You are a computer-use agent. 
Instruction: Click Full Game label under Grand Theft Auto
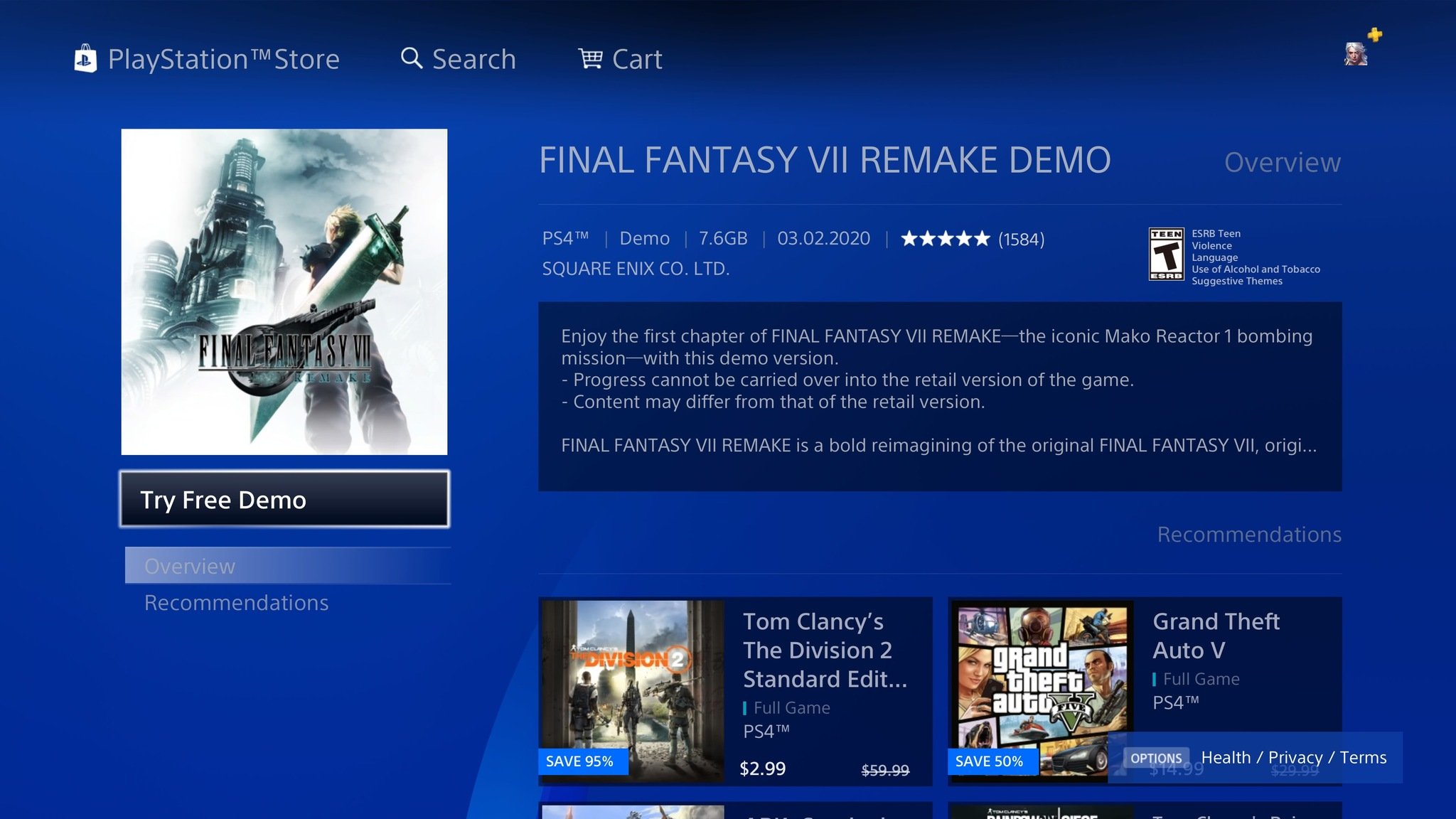coord(1201,679)
